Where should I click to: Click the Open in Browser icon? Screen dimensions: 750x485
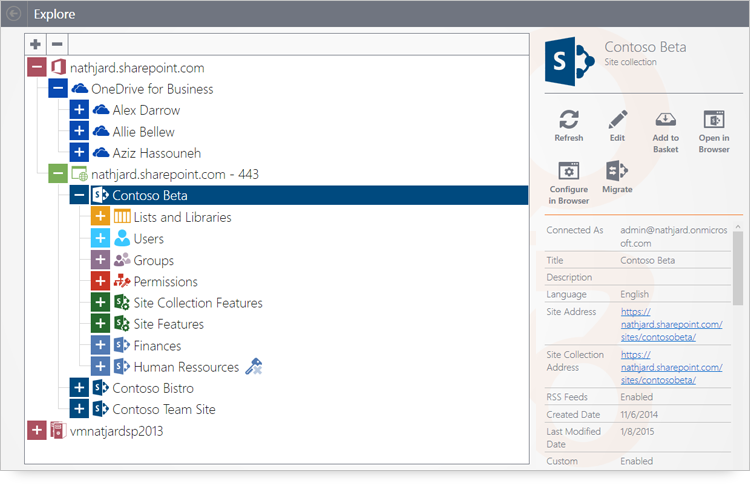click(x=714, y=119)
